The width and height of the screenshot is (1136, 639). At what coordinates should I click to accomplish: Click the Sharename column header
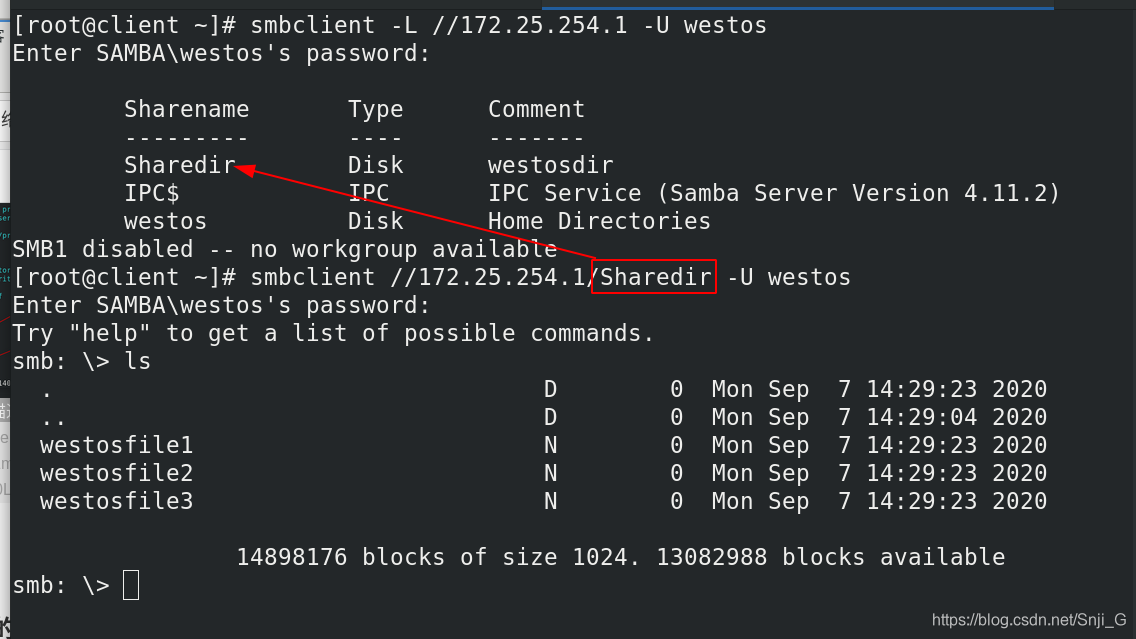[x=186, y=109]
